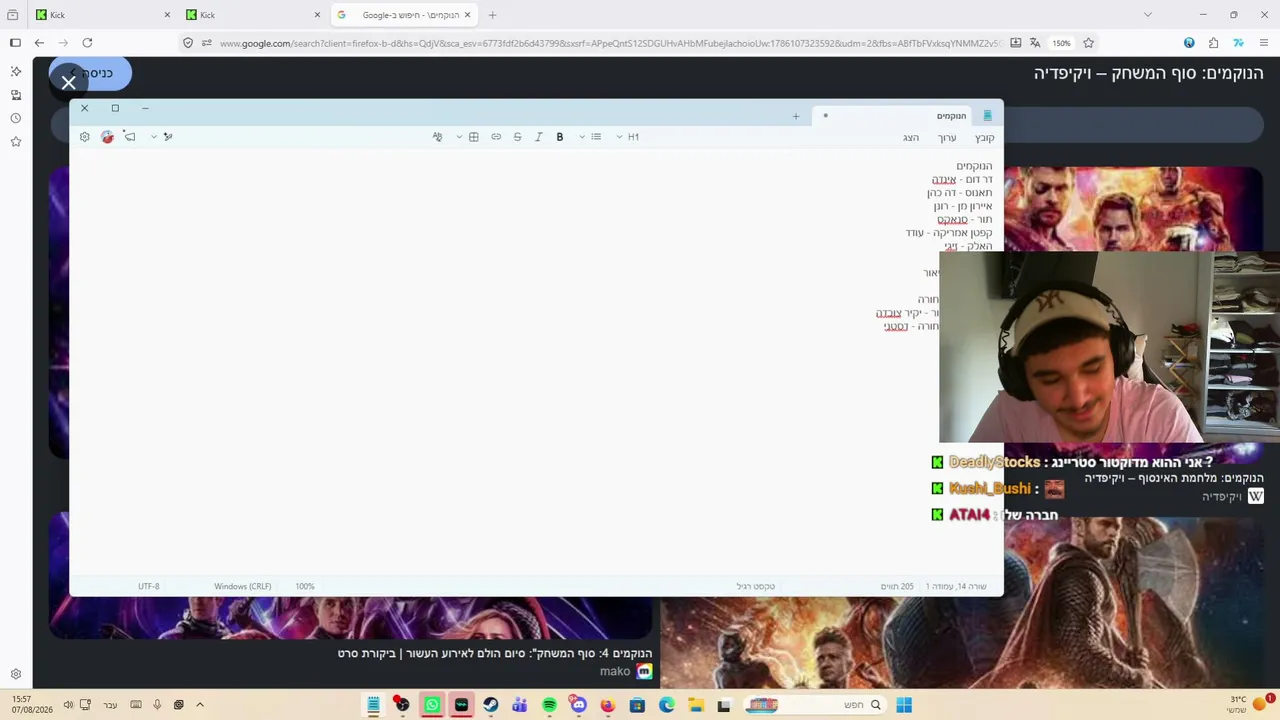
Task: Open the Infinity War Wikipedia result link
Action: pos(1174,478)
